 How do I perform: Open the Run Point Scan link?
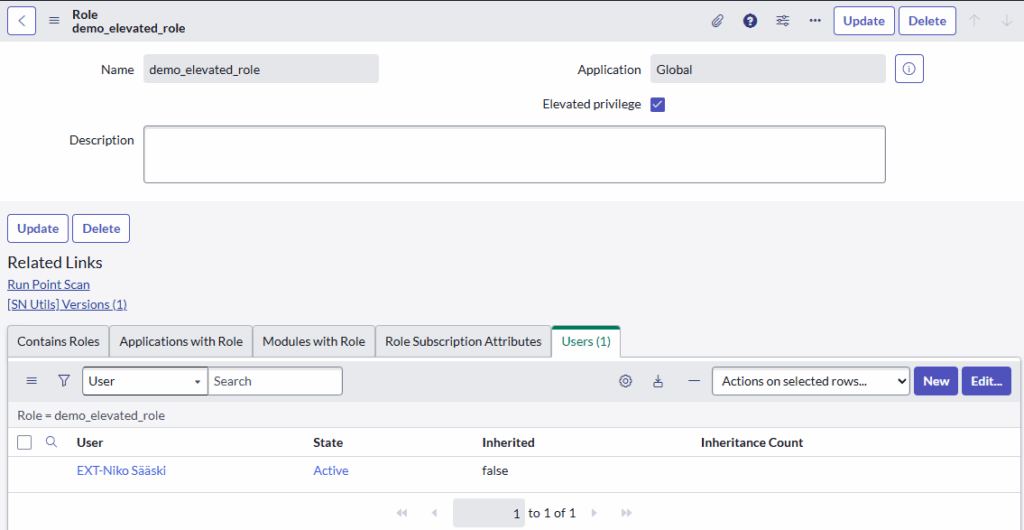pos(48,285)
